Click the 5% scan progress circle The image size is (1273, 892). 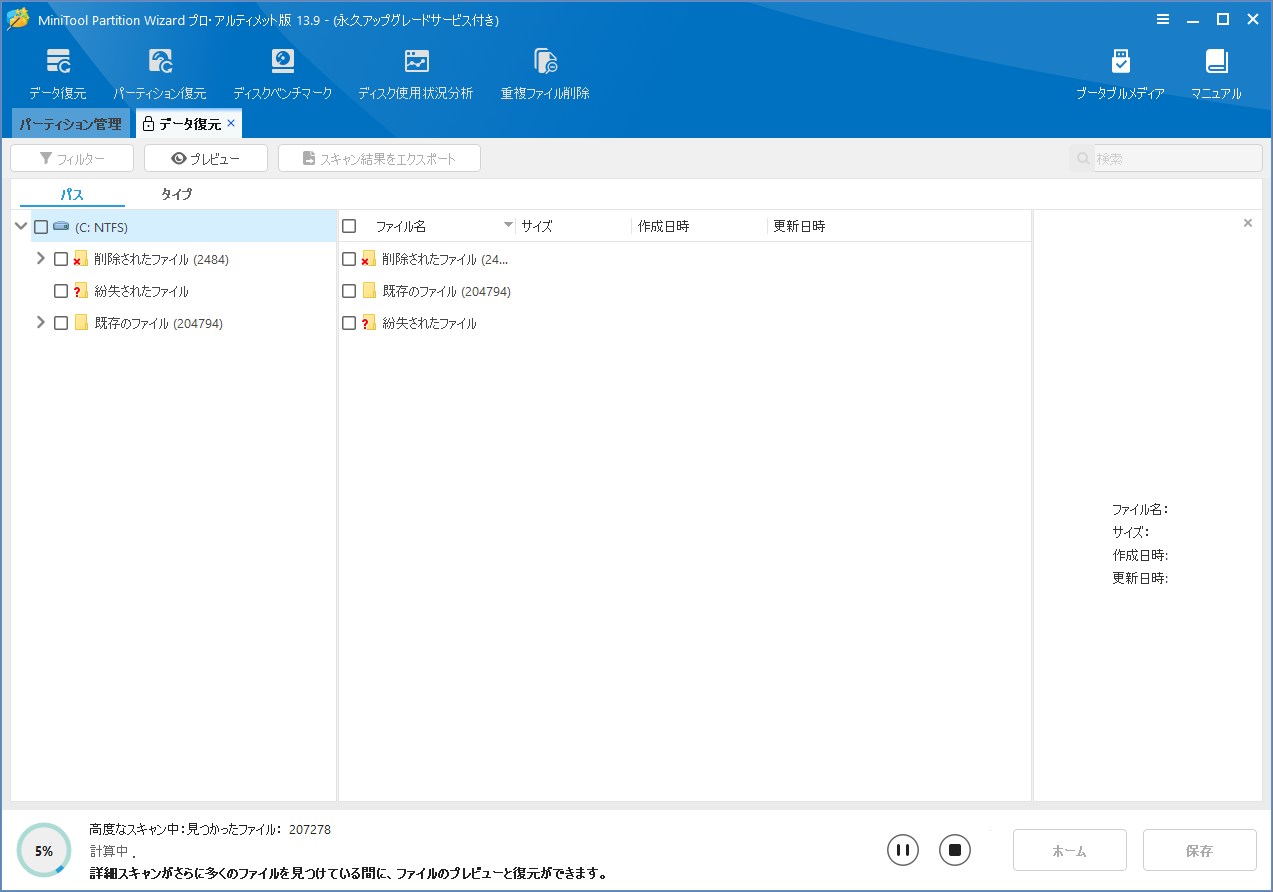pyautogui.click(x=44, y=851)
